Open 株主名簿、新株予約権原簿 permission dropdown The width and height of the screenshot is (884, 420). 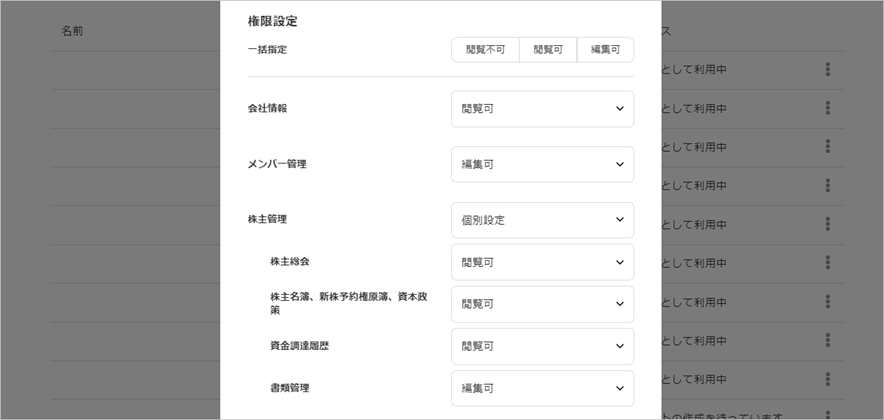pos(542,304)
